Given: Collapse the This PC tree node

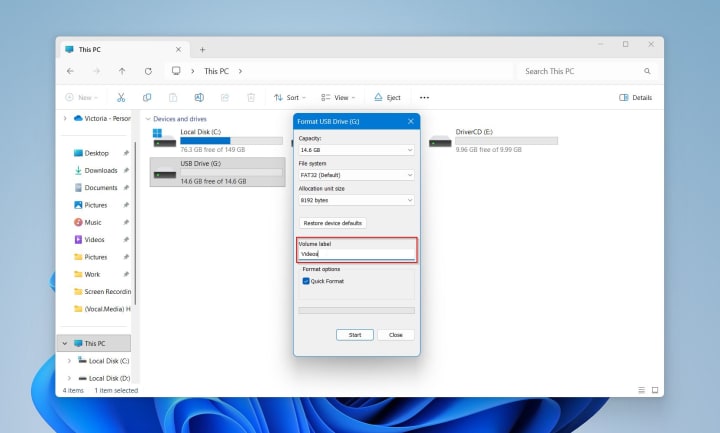Looking at the screenshot, I should coord(65,343).
